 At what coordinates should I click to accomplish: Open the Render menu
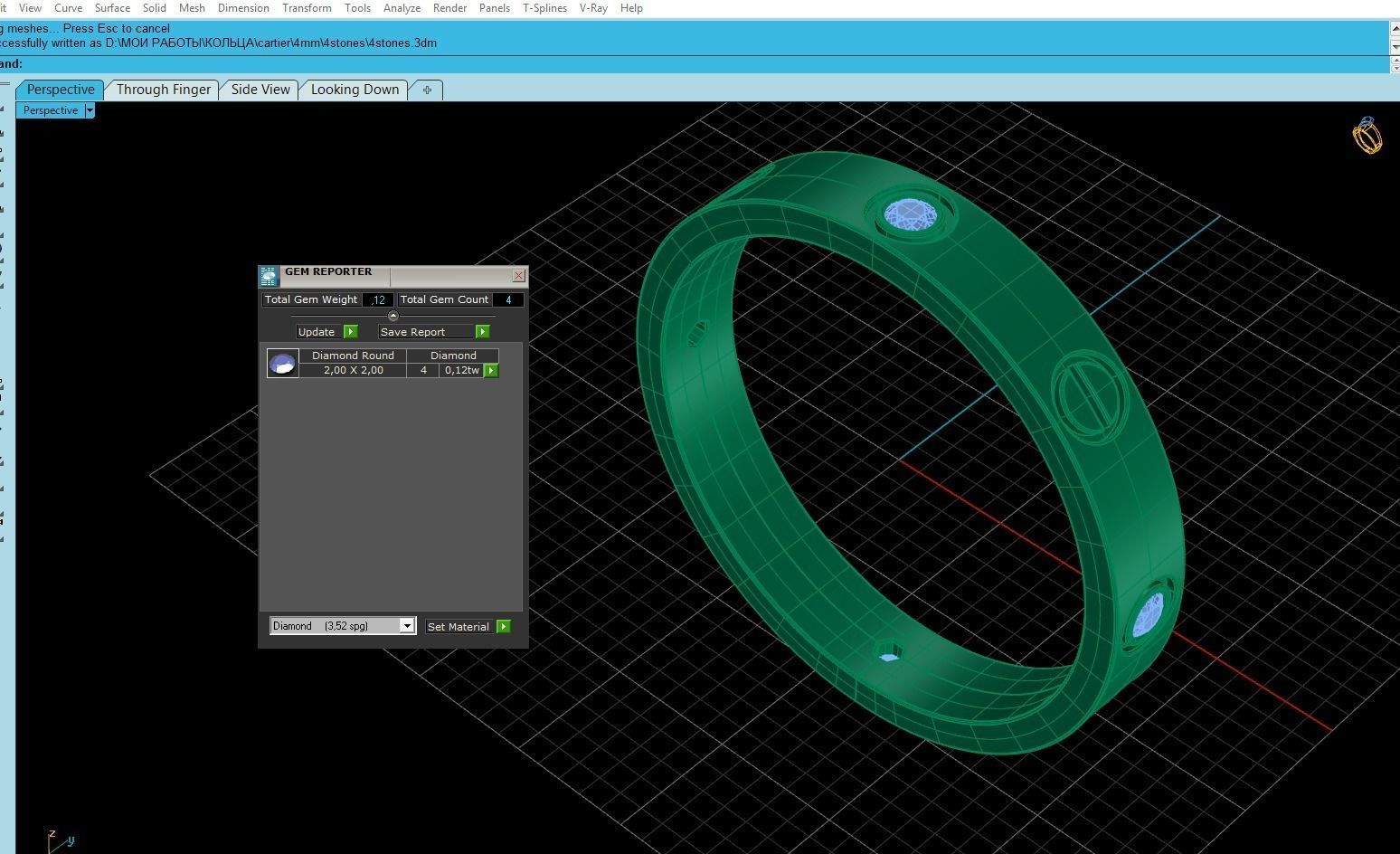pyautogui.click(x=449, y=8)
